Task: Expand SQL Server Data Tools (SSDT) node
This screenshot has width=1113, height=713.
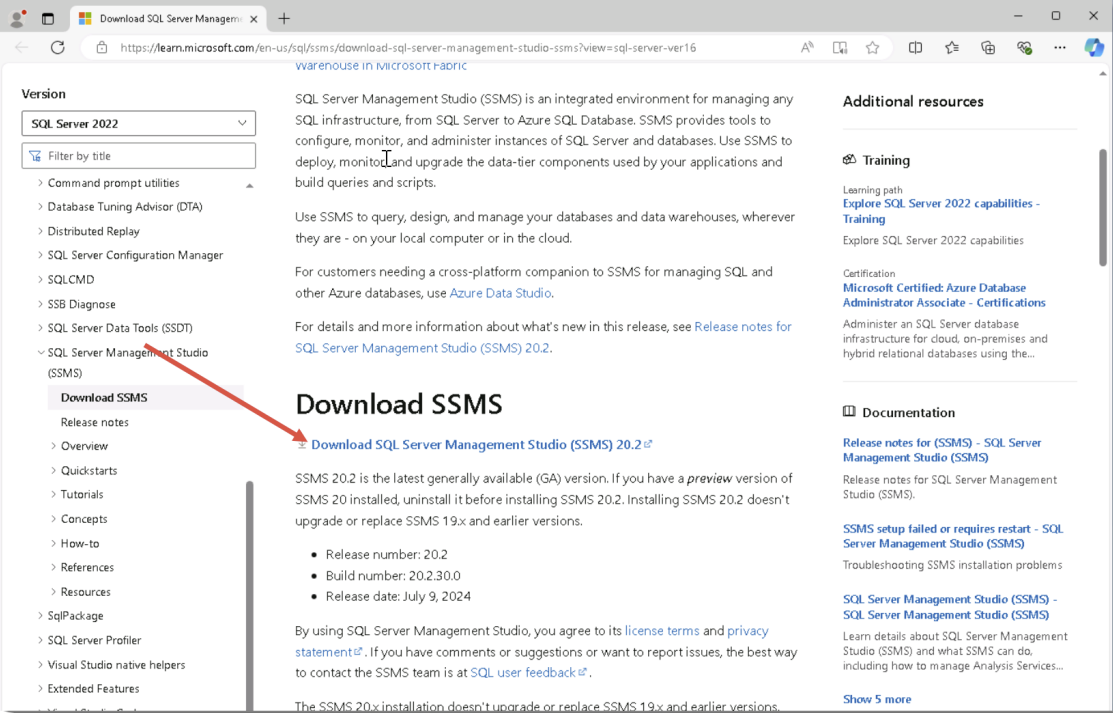Action: 40,328
